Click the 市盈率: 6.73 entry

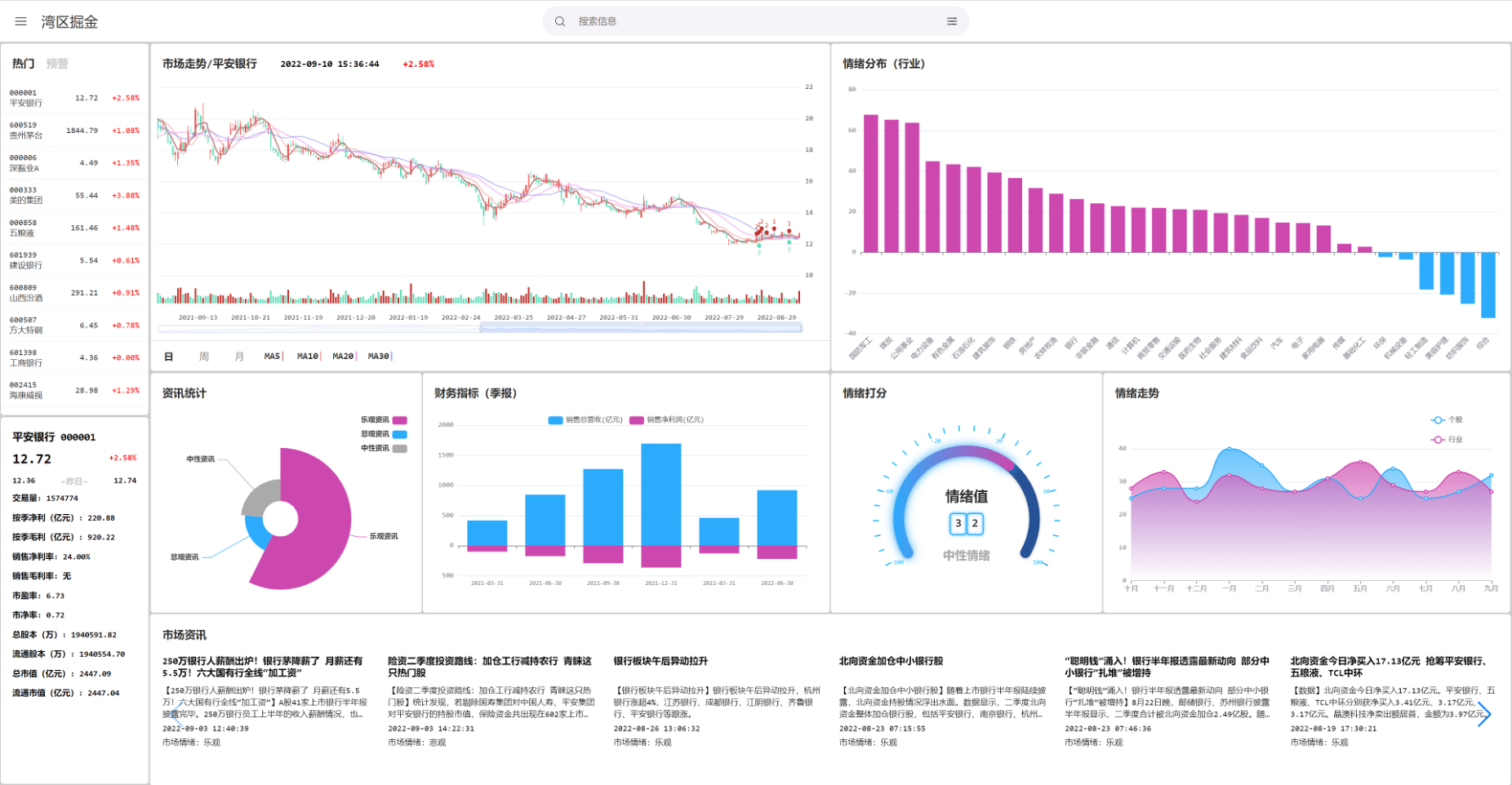point(38,596)
